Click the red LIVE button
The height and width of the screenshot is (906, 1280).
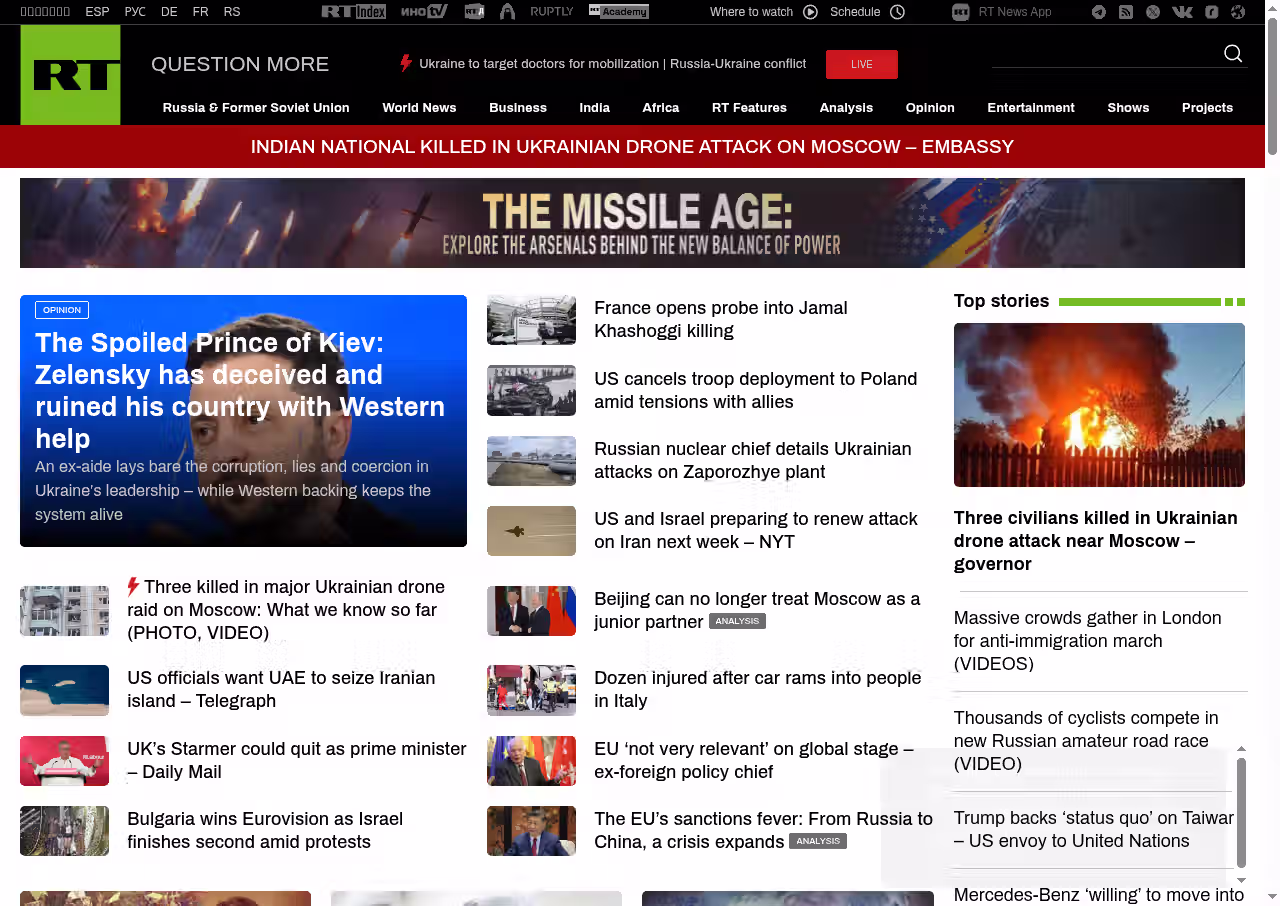(x=862, y=64)
